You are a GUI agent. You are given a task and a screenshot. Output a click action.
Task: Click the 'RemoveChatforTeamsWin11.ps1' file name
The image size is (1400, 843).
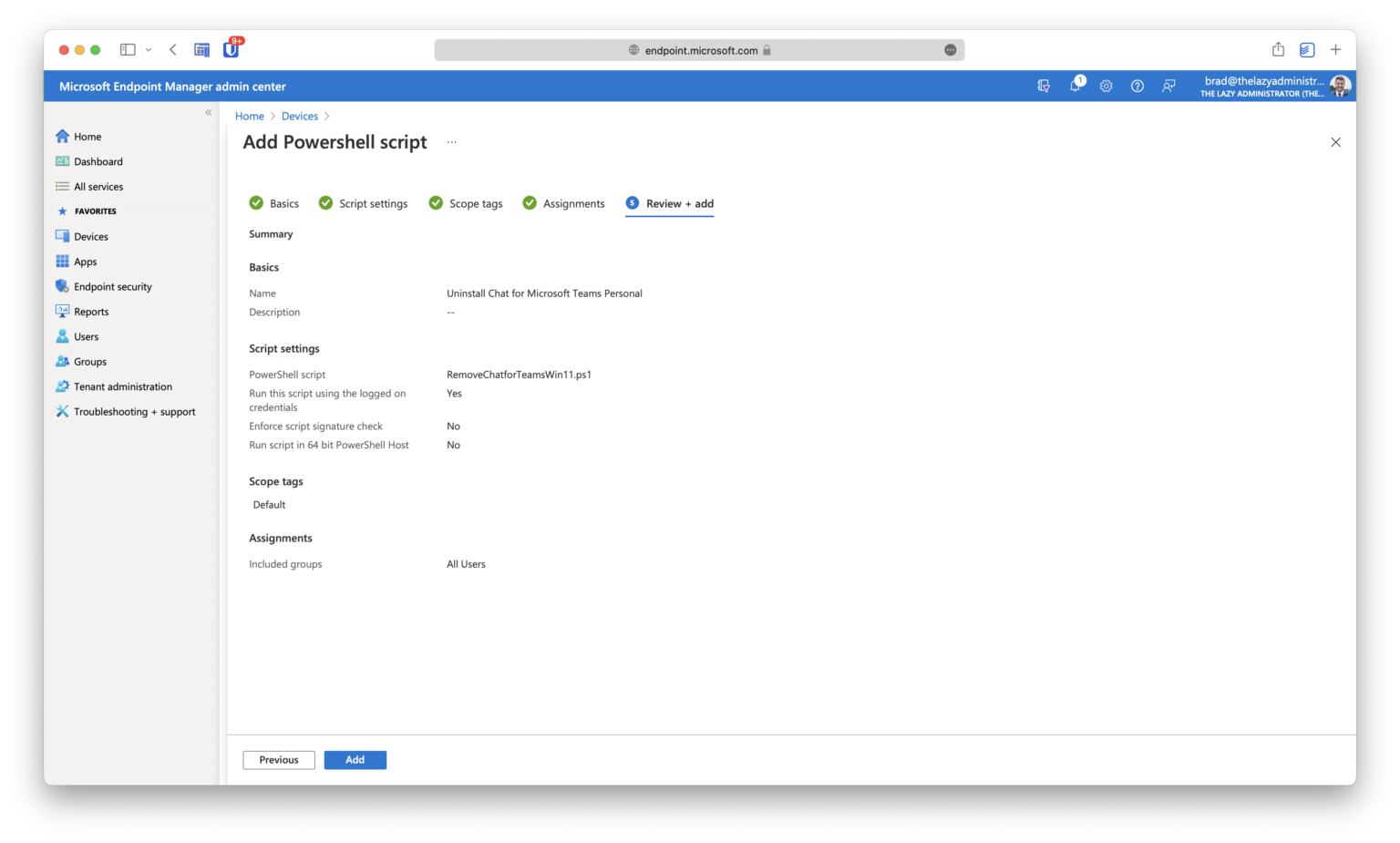pos(519,375)
